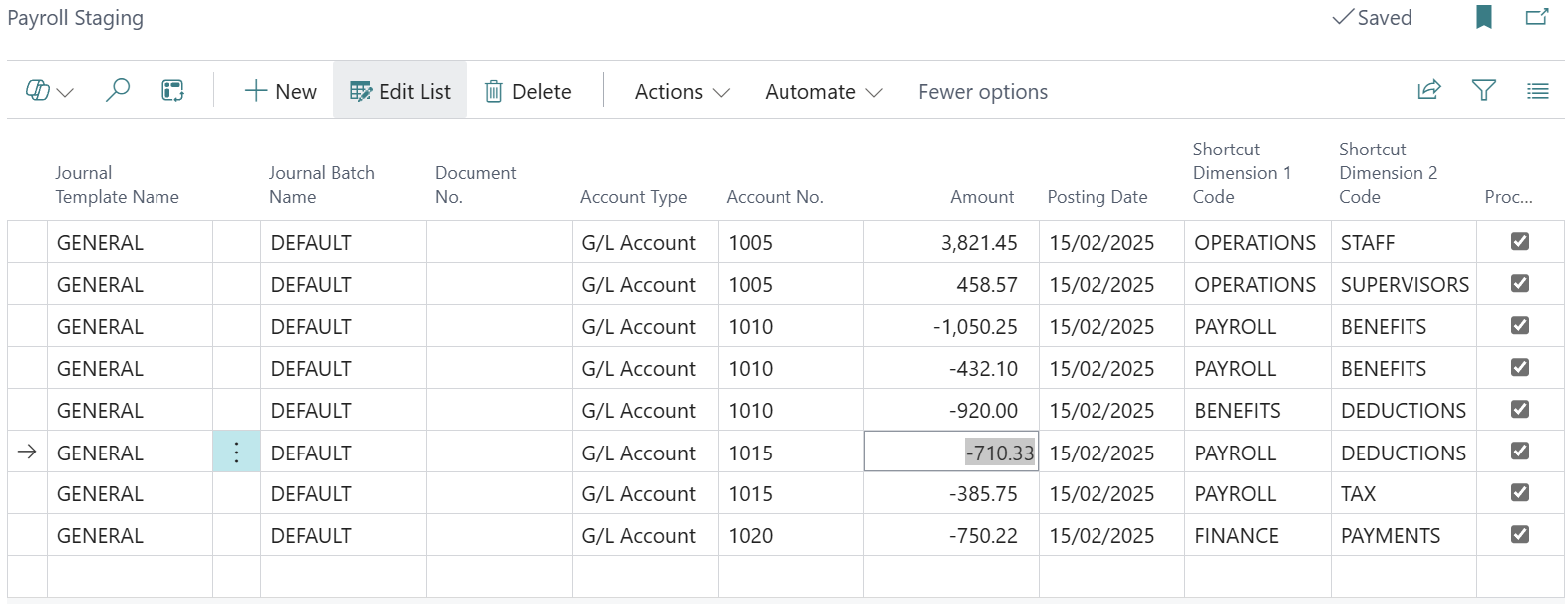The height and width of the screenshot is (604, 1568).
Task: Toggle Processed checkbox for -920.00 row
Action: (x=1520, y=409)
